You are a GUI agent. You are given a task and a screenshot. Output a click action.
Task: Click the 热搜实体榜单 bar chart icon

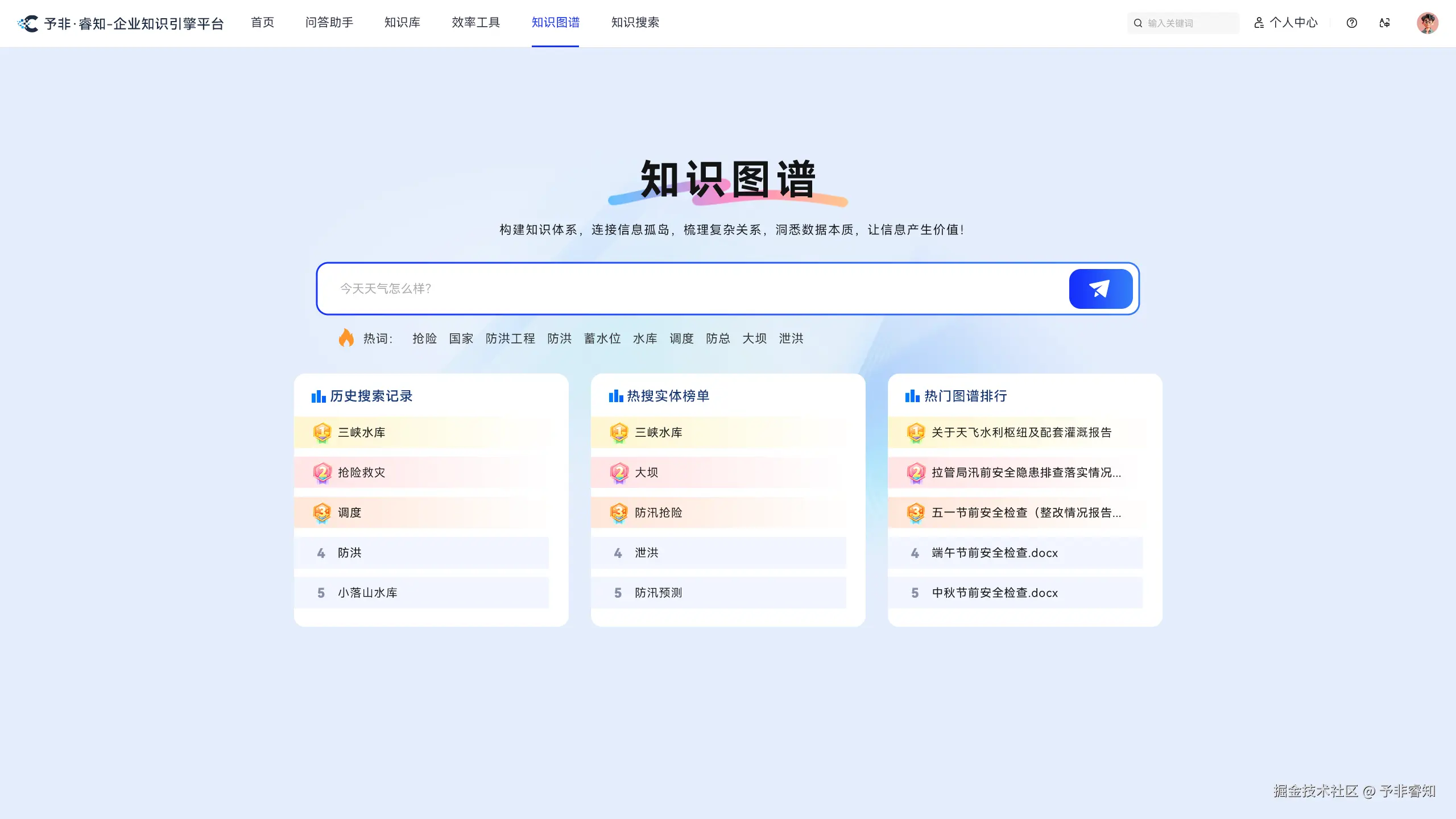tap(616, 396)
